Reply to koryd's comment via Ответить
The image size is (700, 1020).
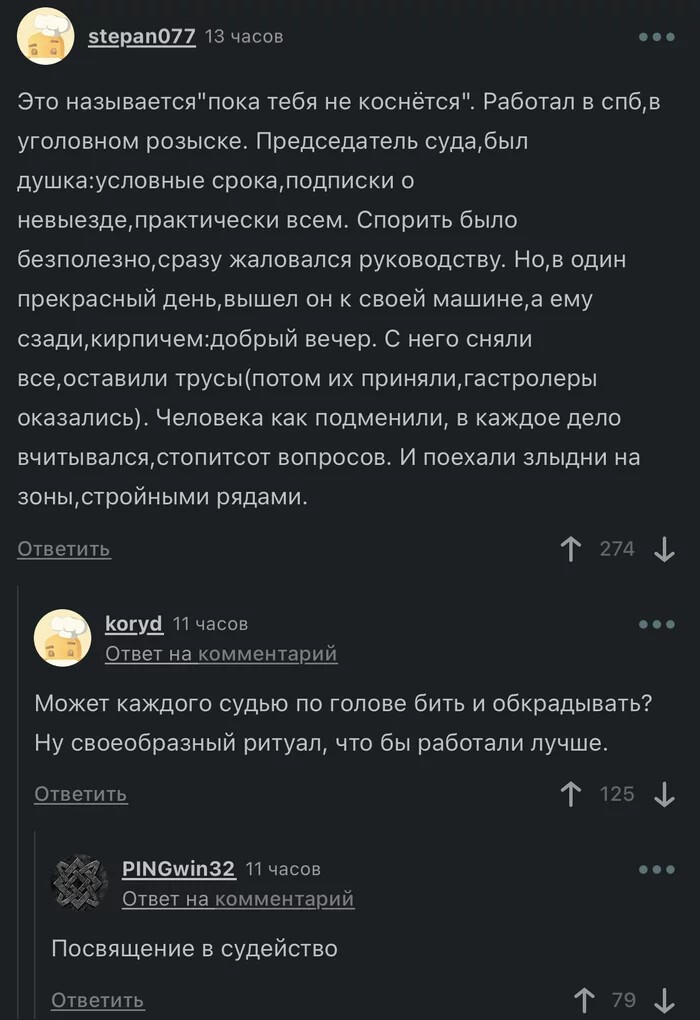80,794
